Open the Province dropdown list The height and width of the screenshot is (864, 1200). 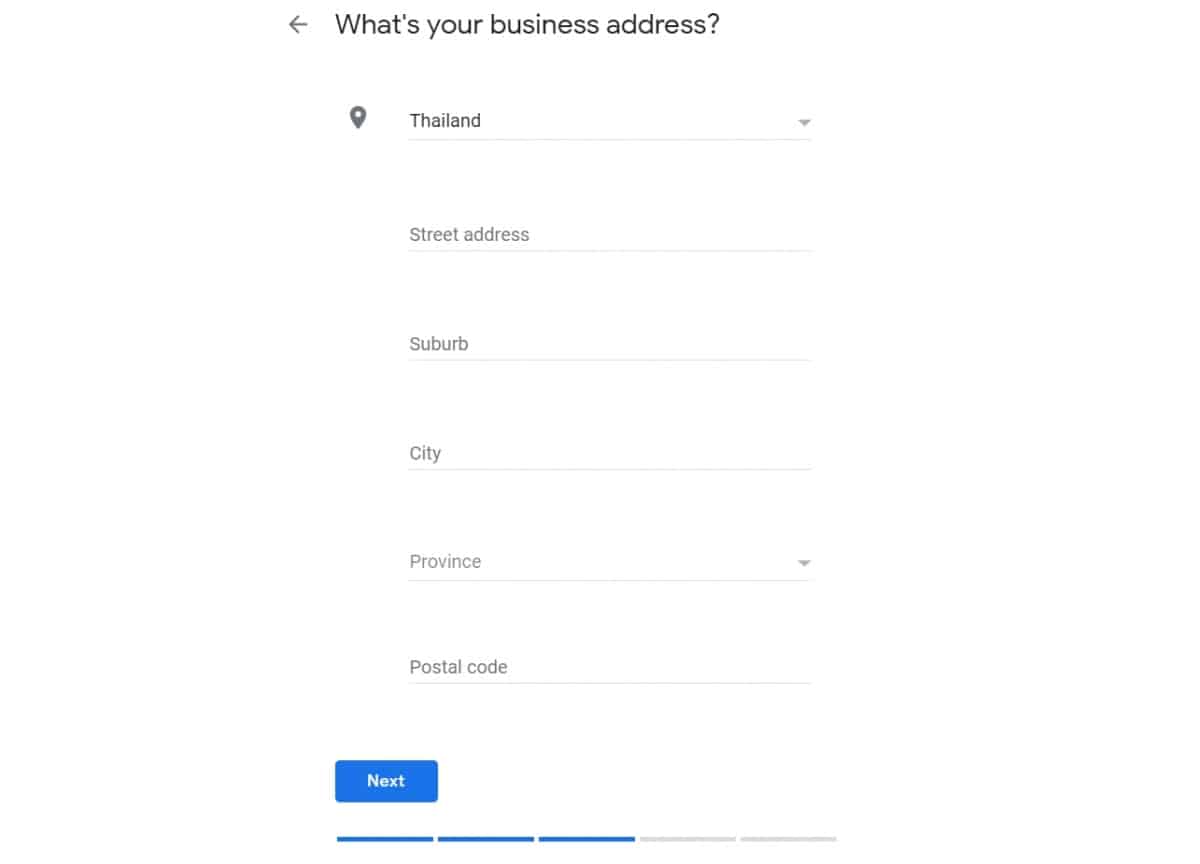click(610, 562)
